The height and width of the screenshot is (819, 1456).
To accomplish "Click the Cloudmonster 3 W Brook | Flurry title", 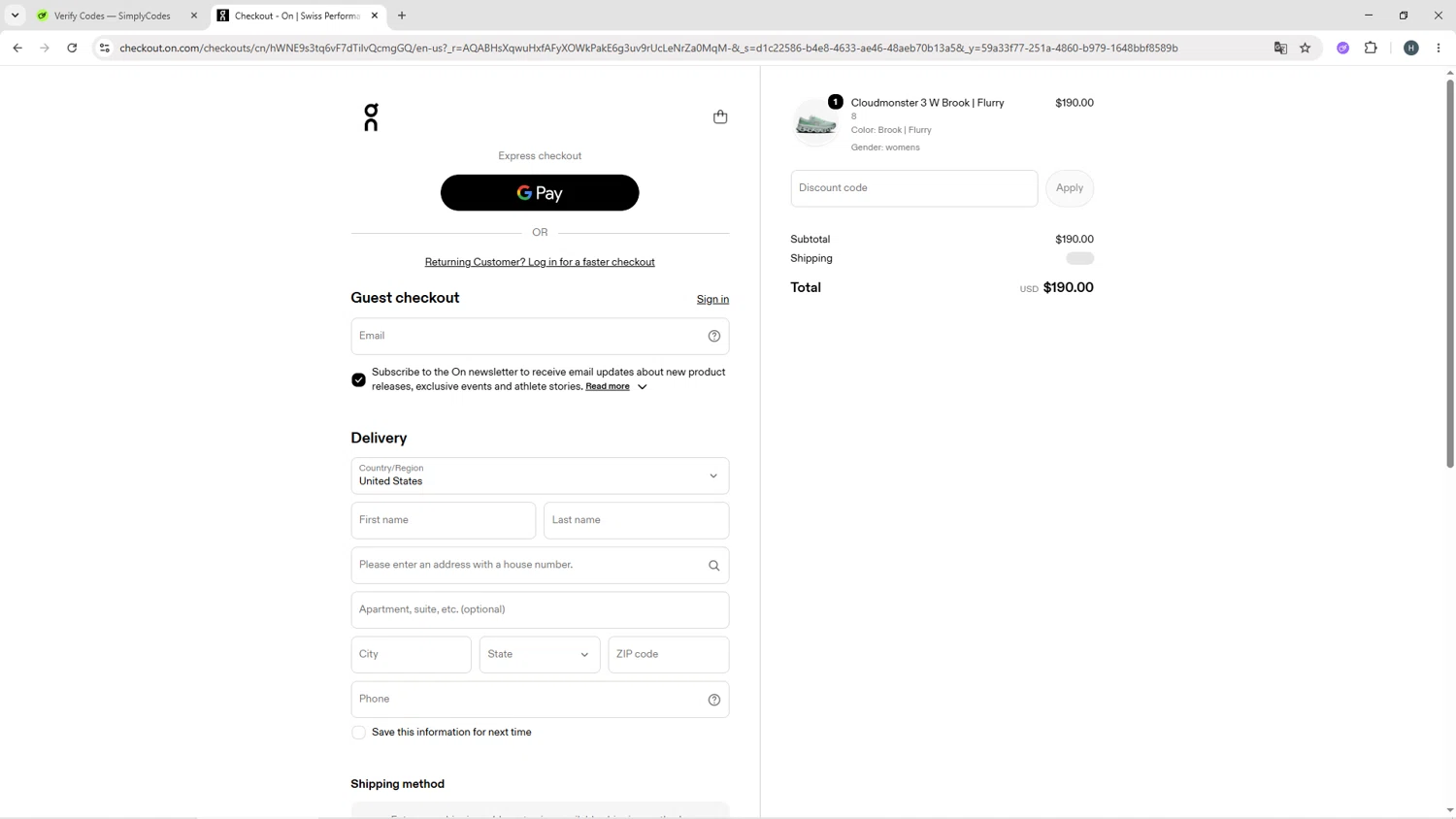I will [928, 103].
